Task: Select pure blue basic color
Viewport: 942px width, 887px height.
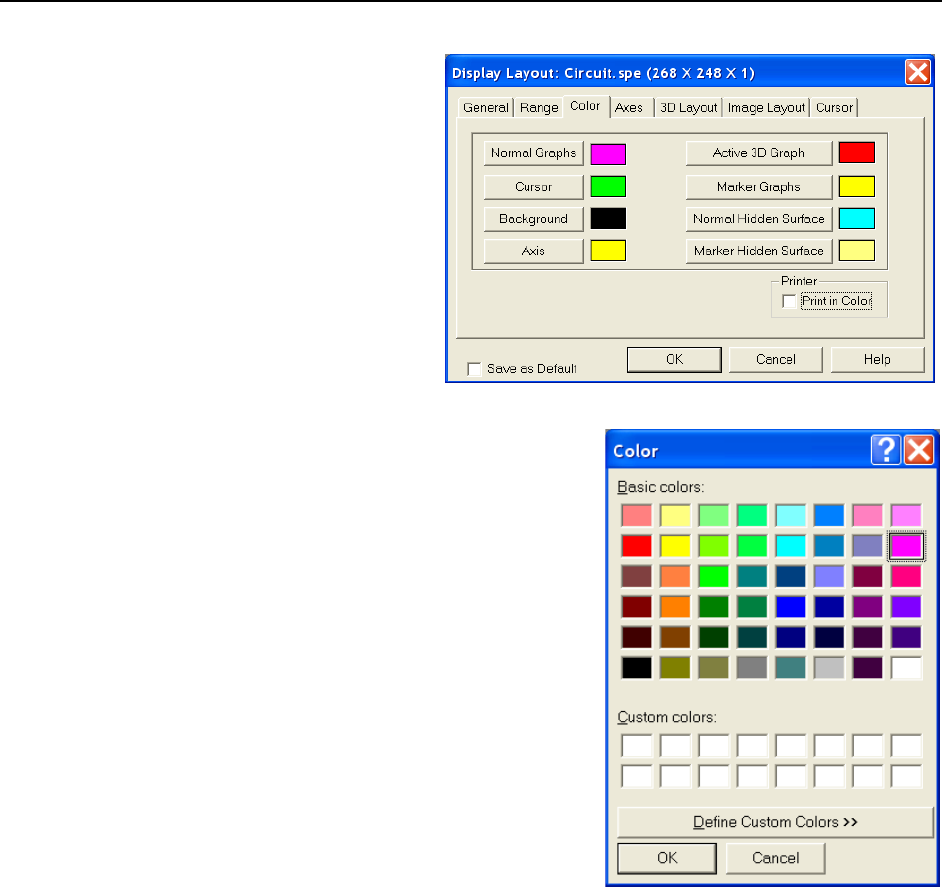Action: [791, 607]
